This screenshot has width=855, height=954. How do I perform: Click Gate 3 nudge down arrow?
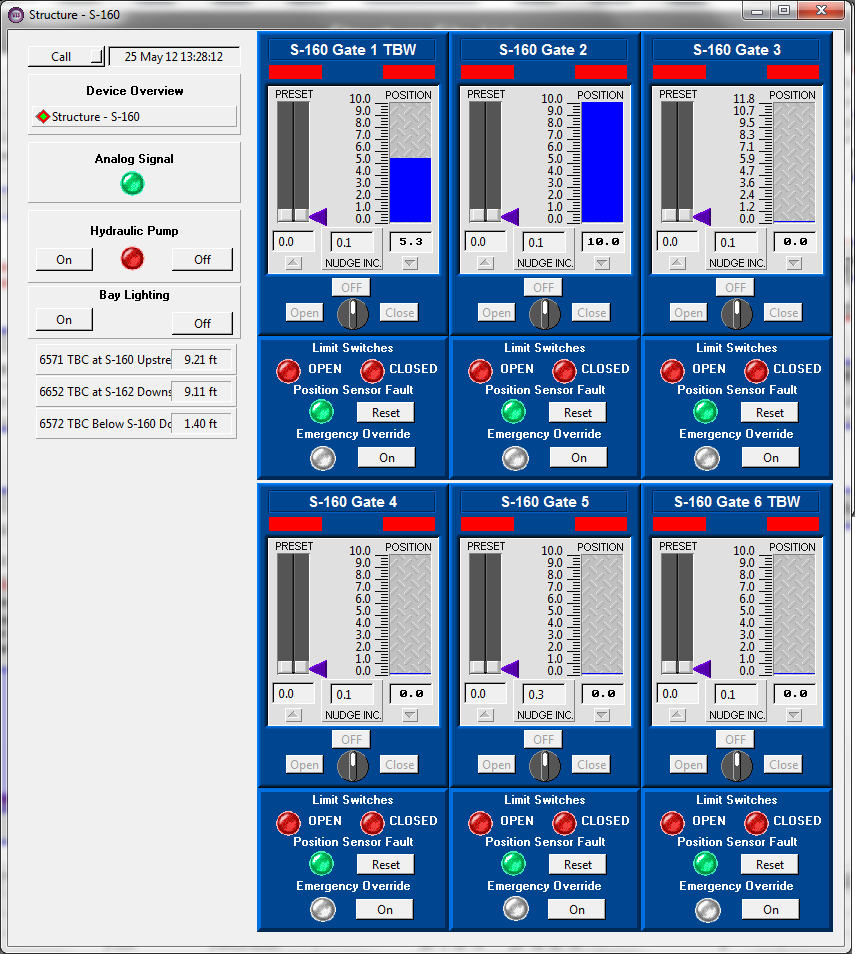click(x=794, y=263)
